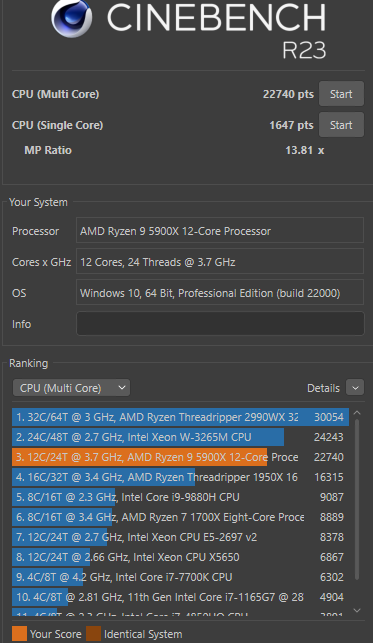Expand the ranking Details chevron button
The height and width of the screenshot is (643, 373).
pyautogui.click(x=355, y=388)
